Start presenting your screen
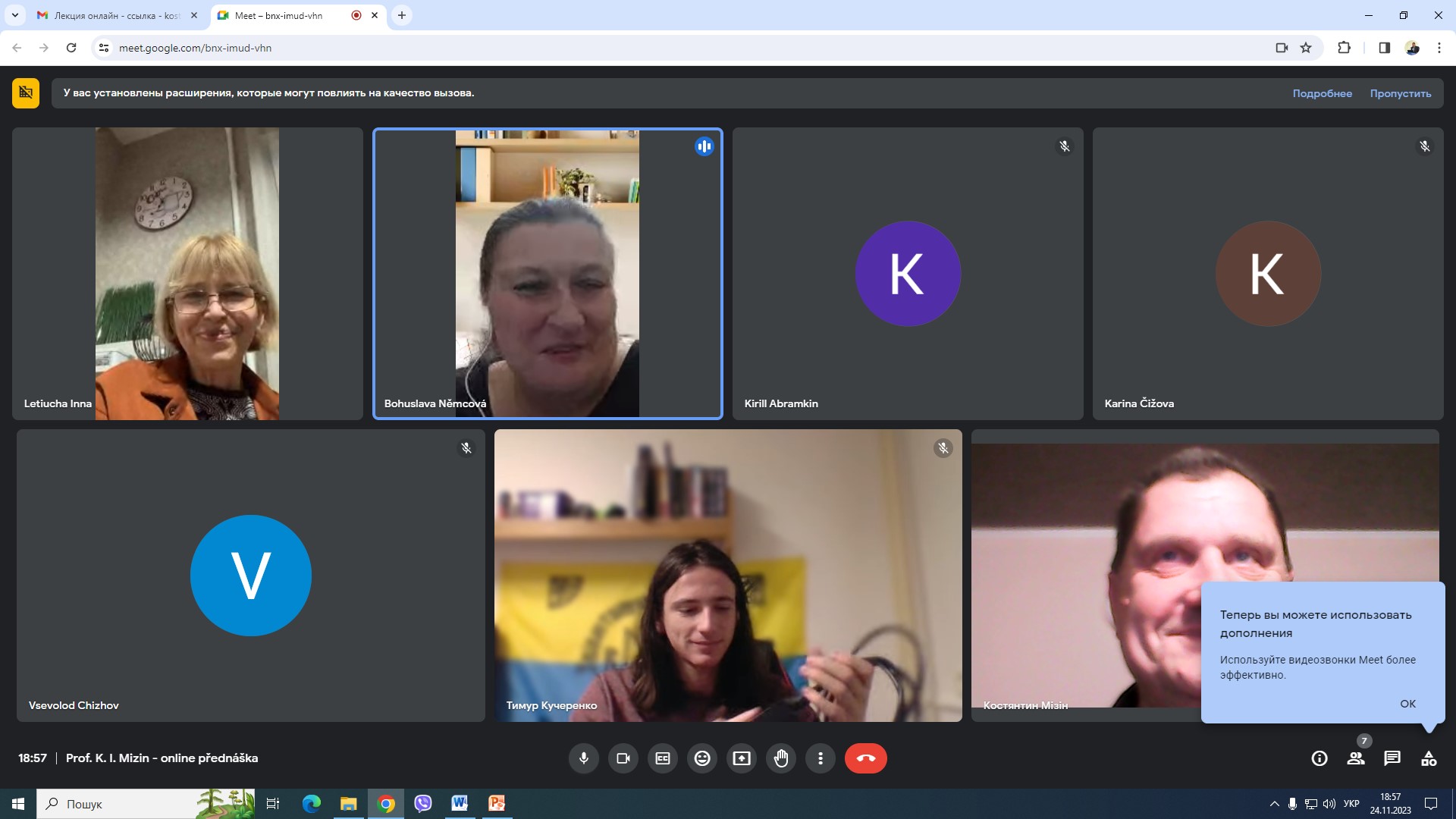 (742, 758)
